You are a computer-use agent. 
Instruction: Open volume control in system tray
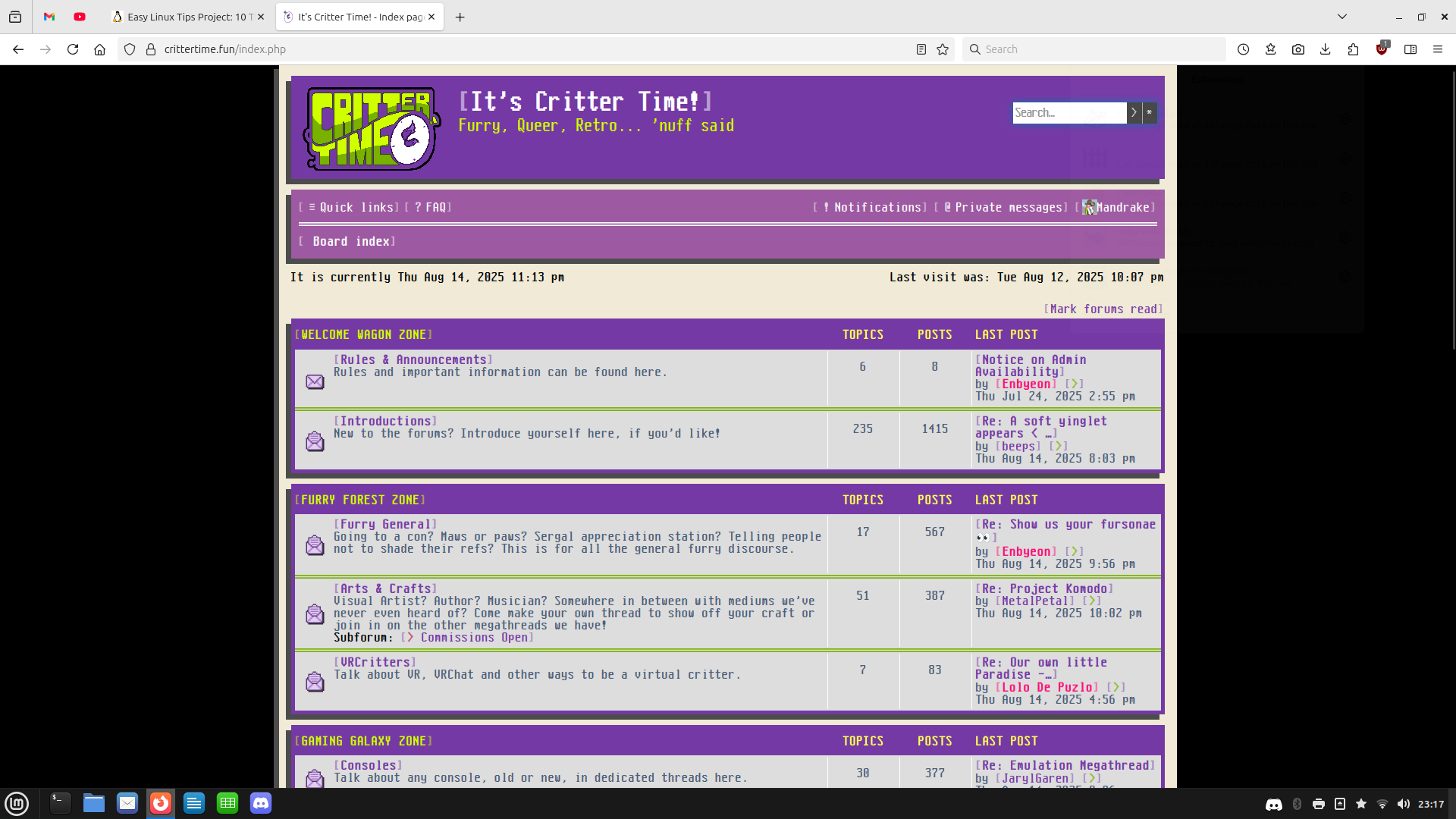click(1403, 804)
